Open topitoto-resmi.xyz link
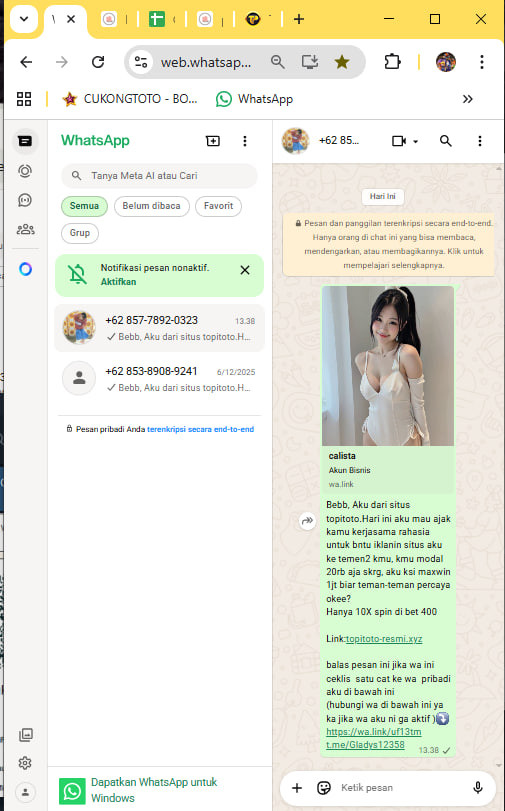Viewport: 505px width, 811px height. [384, 639]
